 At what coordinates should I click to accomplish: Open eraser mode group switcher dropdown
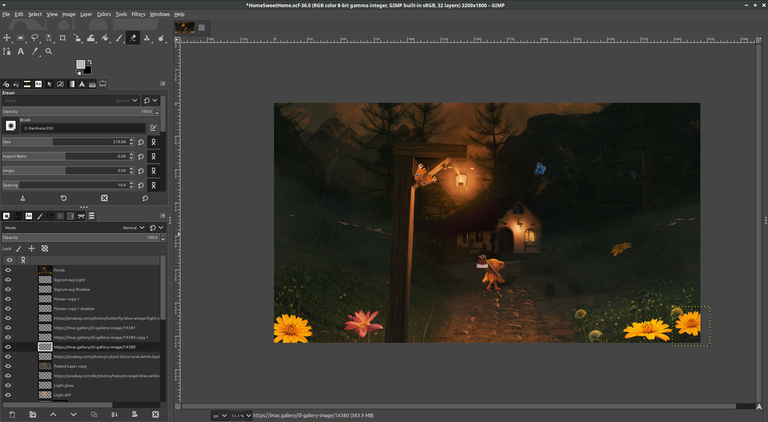150,100
